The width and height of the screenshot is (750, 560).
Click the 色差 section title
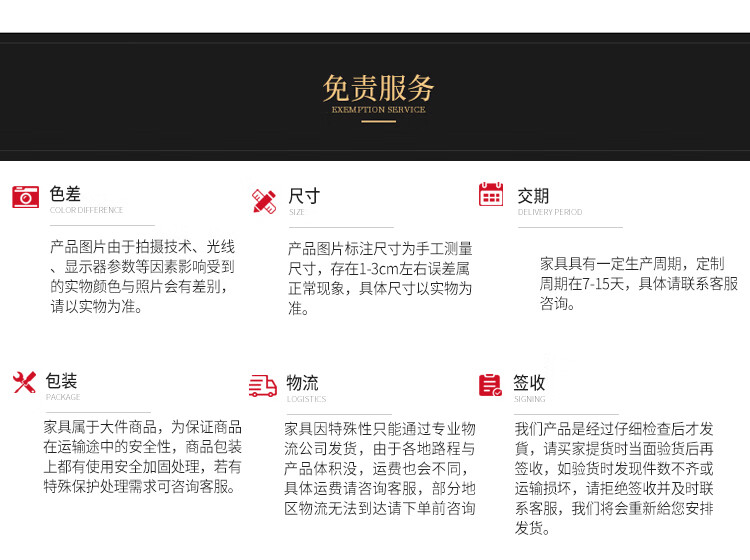pyautogui.click(x=65, y=194)
